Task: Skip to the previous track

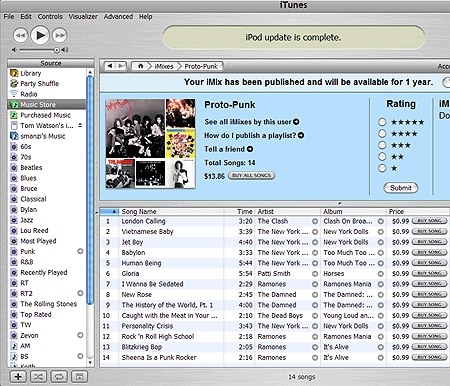Action: pyautogui.click(x=21, y=35)
